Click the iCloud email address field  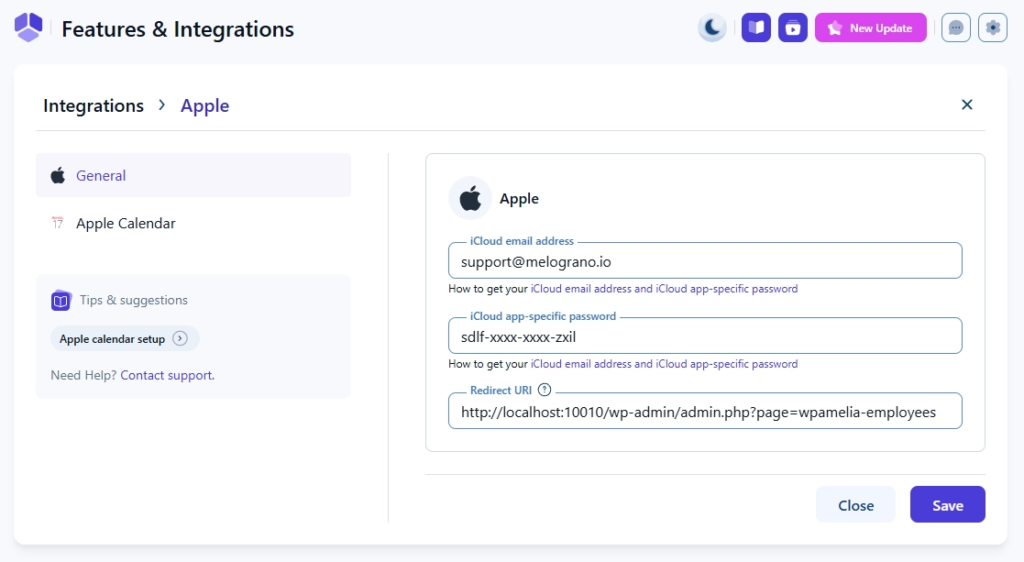[x=705, y=261]
